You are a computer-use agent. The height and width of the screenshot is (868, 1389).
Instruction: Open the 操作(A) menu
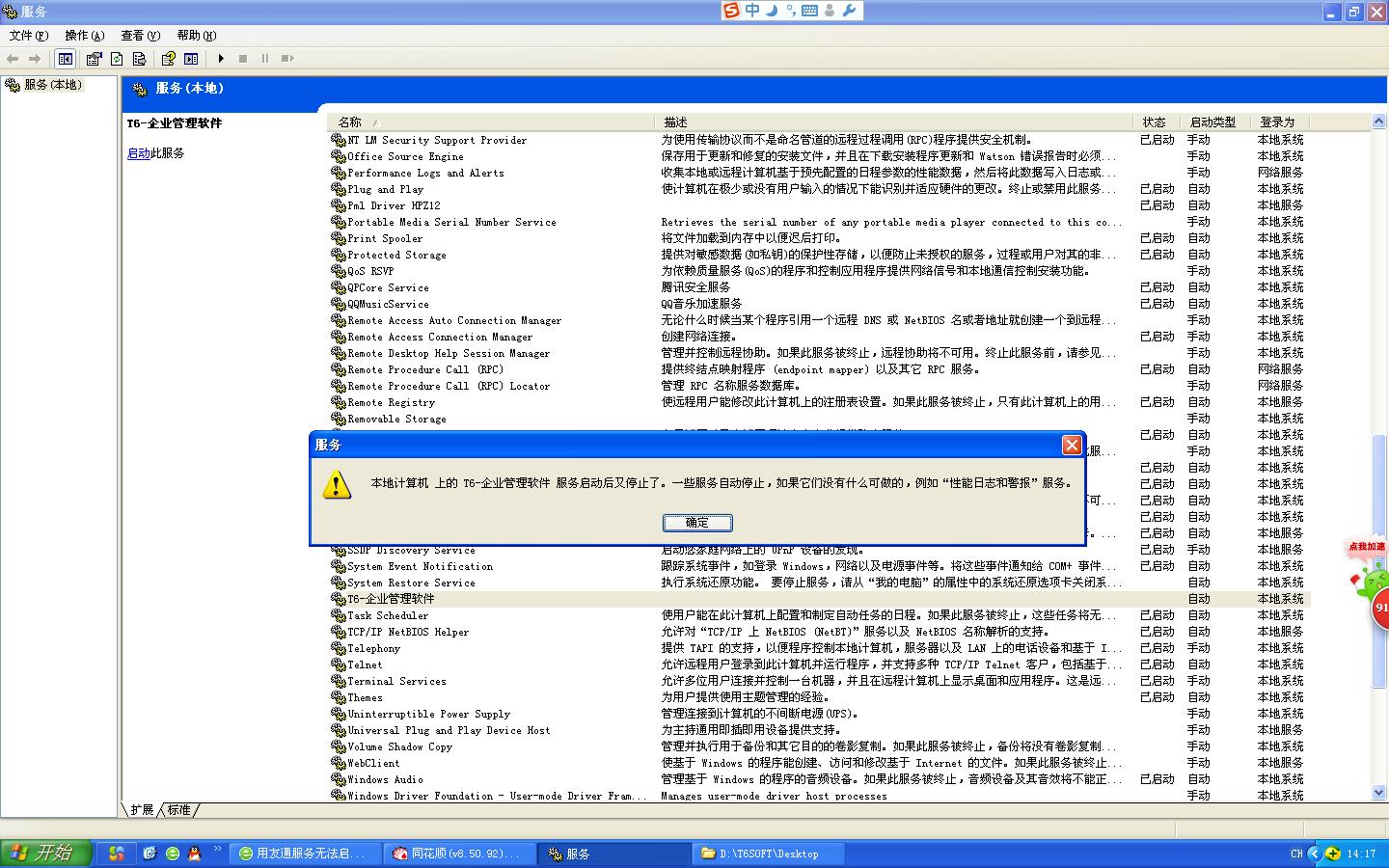tap(84, 36)
